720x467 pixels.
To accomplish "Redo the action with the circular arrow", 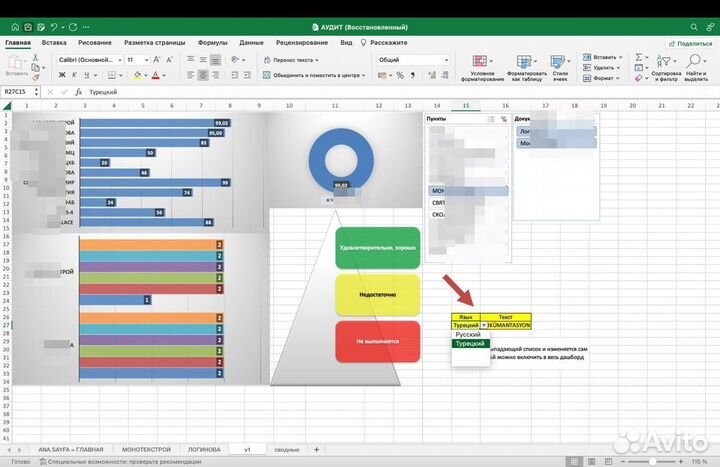I will [x=73, y=28].
